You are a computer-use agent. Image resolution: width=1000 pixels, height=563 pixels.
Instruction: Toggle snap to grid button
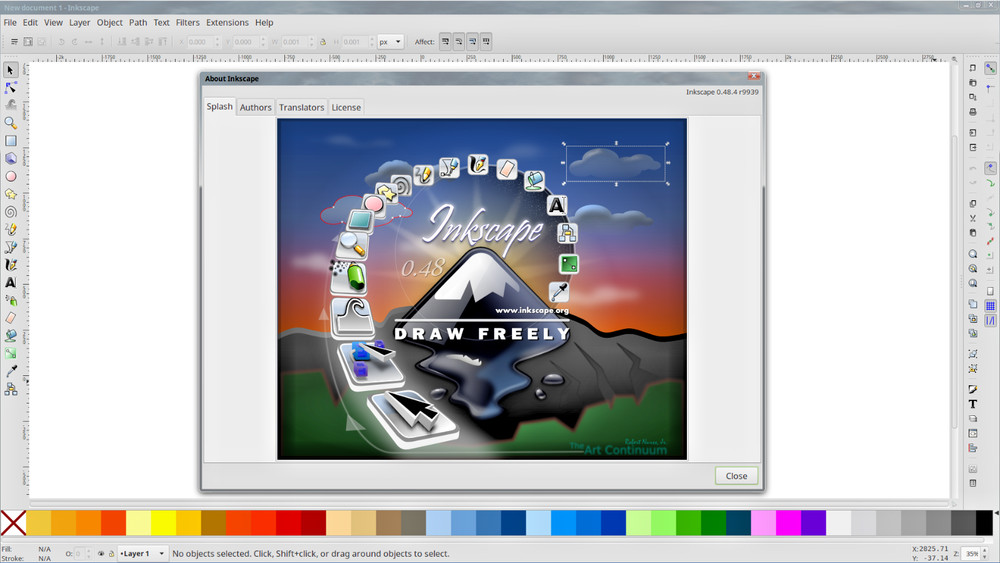click(x=990, y=306)
